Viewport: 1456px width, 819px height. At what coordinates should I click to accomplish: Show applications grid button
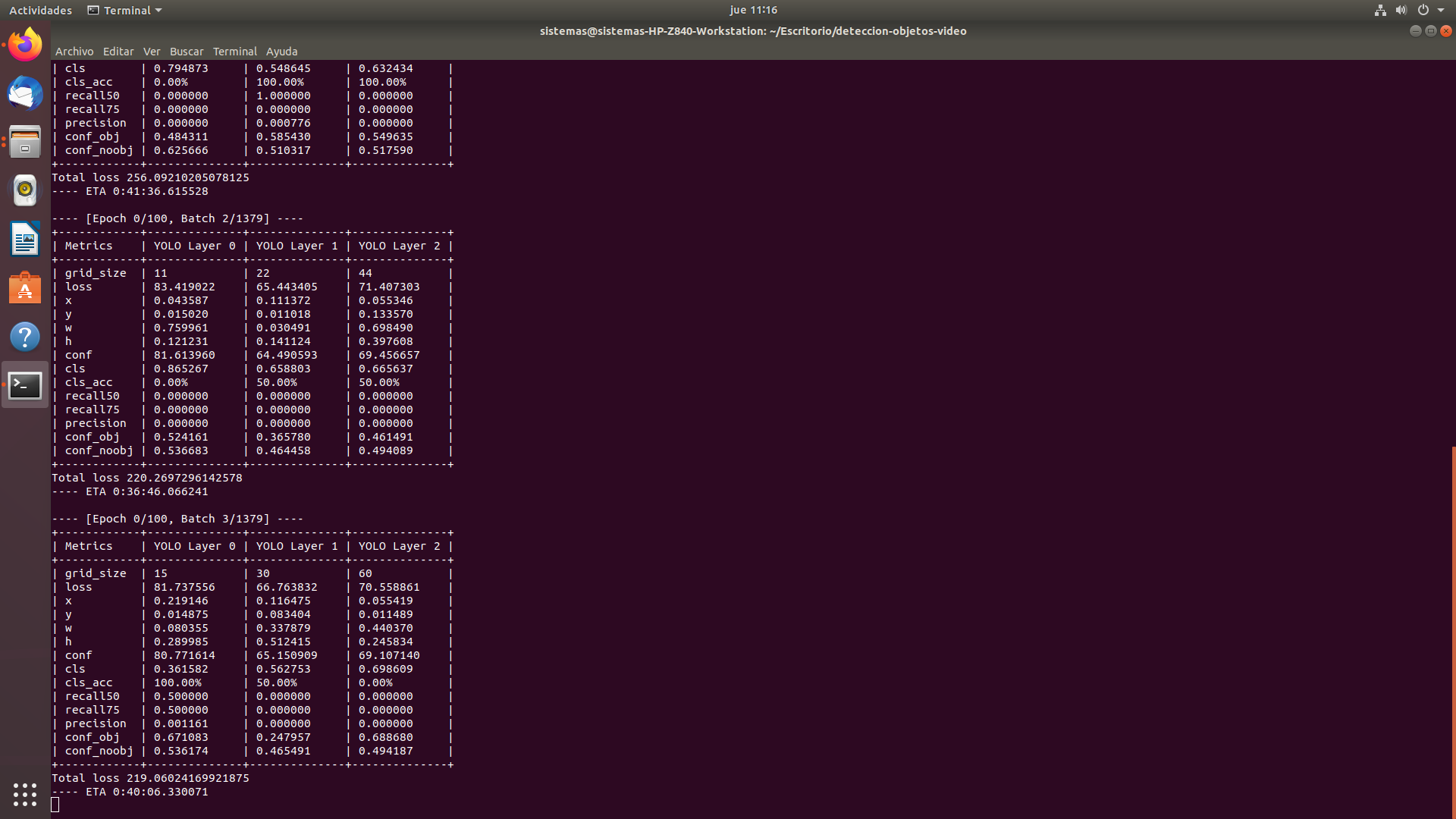tap(25, 794)
